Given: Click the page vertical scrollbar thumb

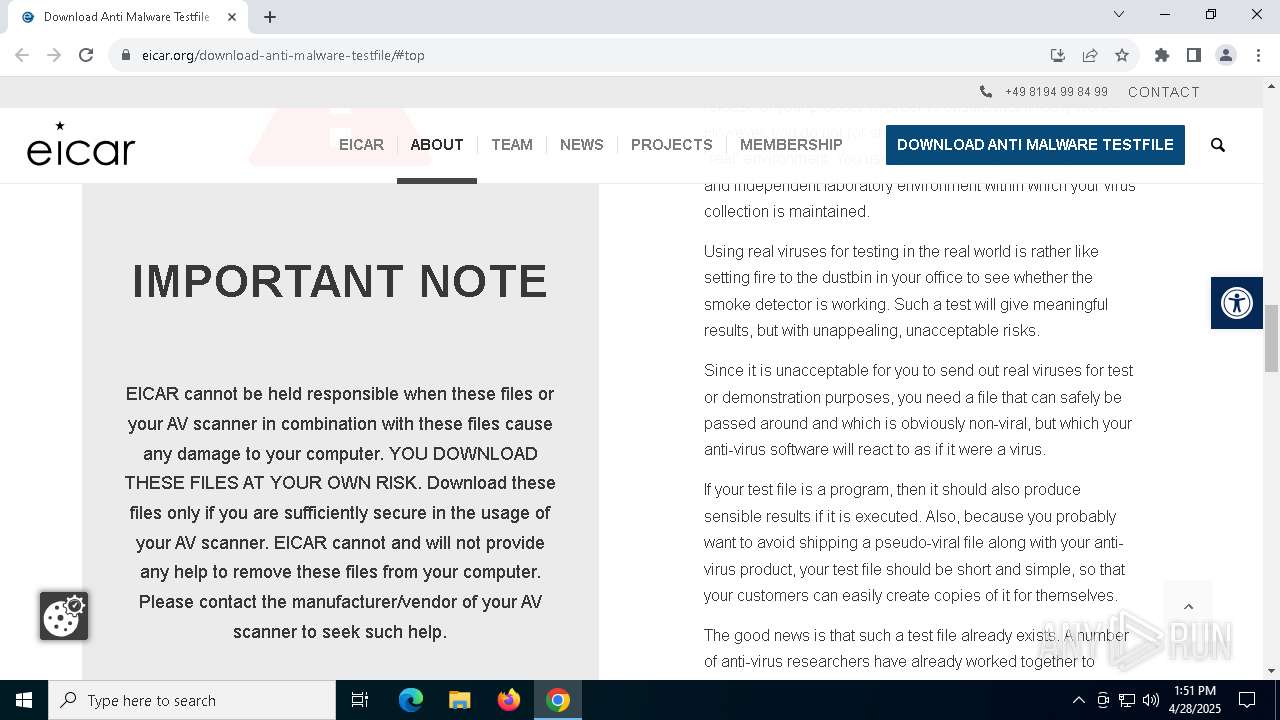Looking at the screenshot, I should (1272, 339).
